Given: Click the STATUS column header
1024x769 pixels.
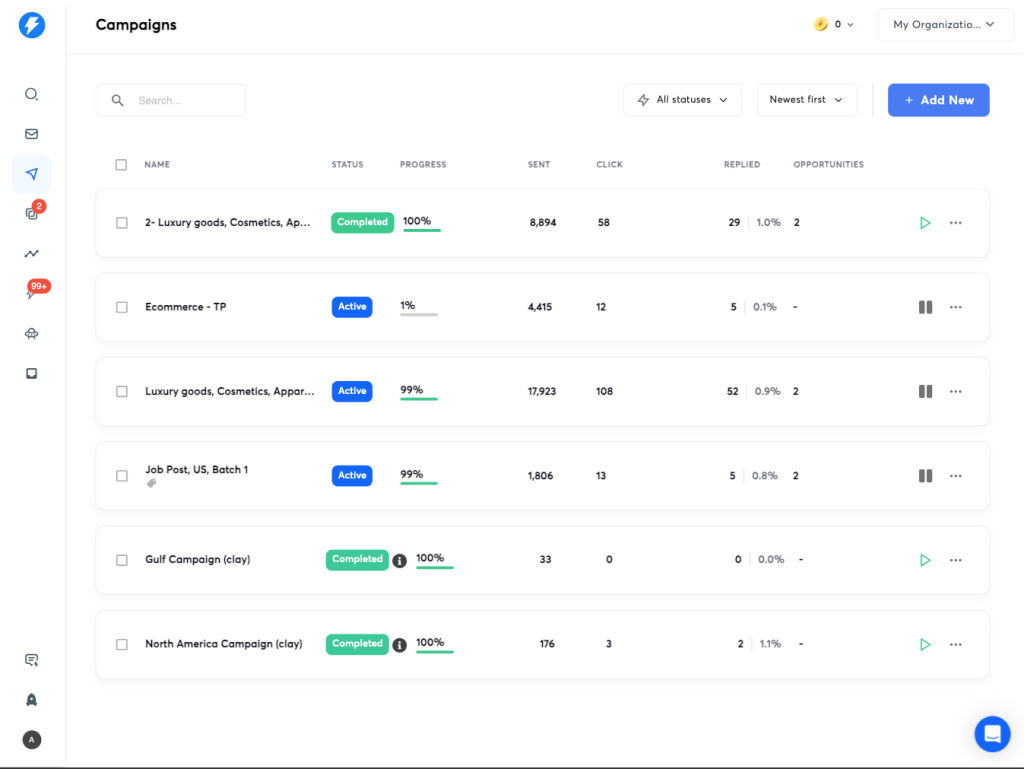Looking at the screenshot, I should pyautogui.click(x=347, y=165).
